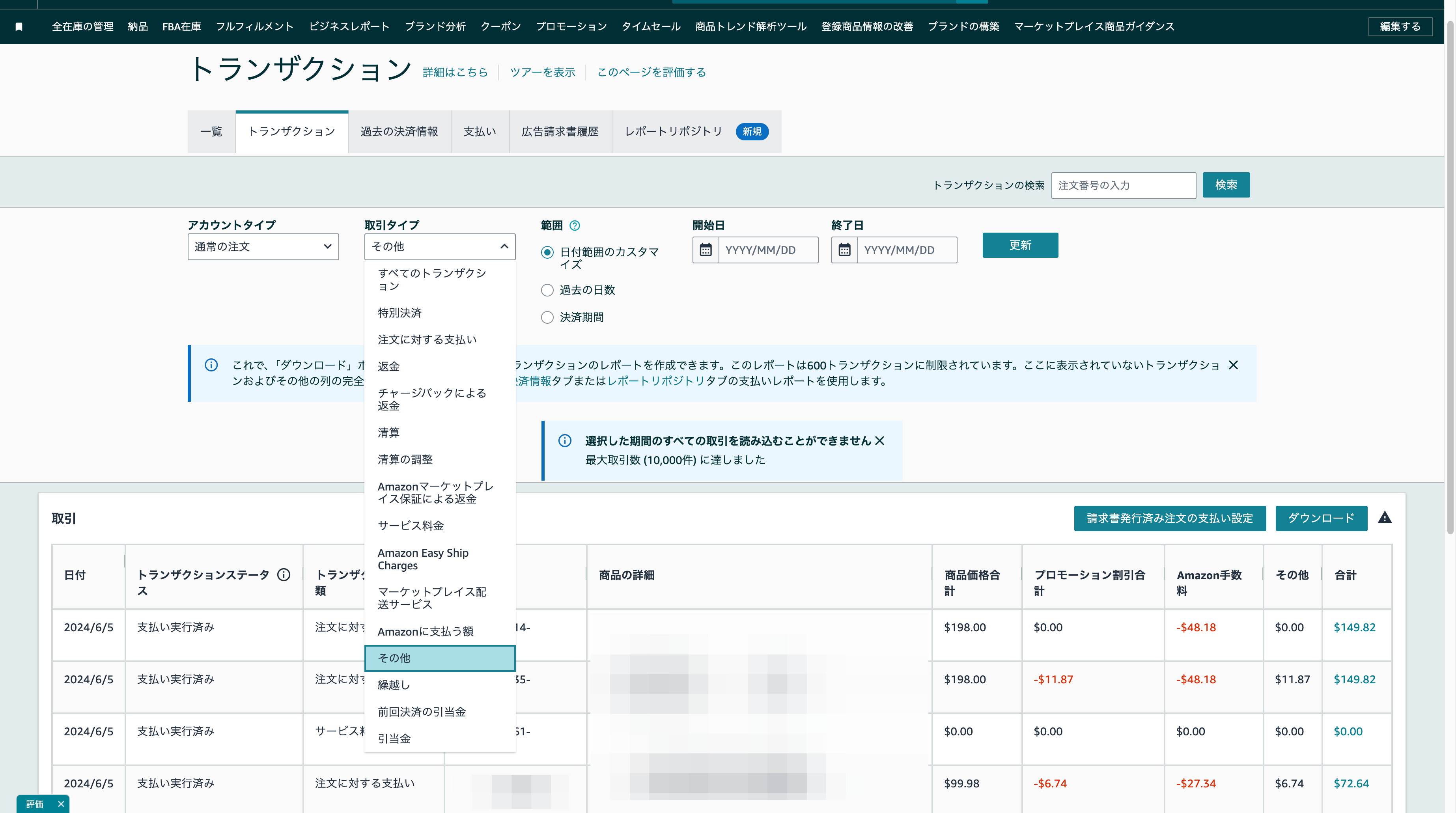Image resolution: width=1456 pixels, height=813 pixels.
Task: Click the 評価 feedback tab
Action: [x=34, y=804]
